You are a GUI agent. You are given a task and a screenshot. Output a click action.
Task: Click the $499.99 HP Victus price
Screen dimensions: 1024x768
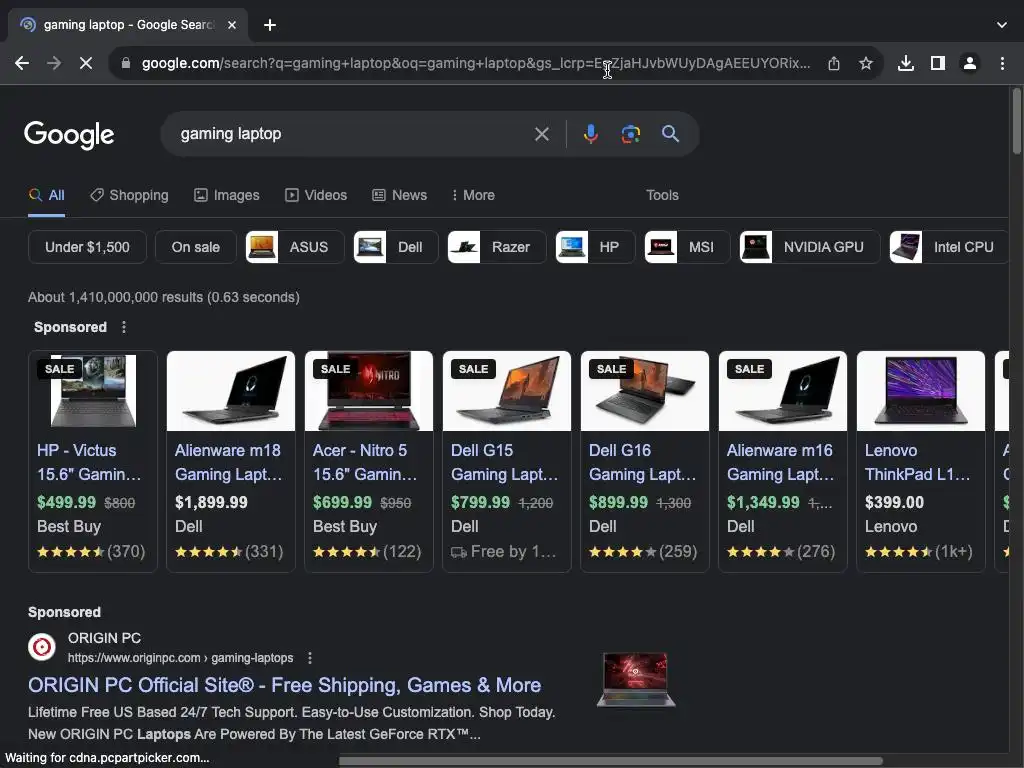coord(66,502)
